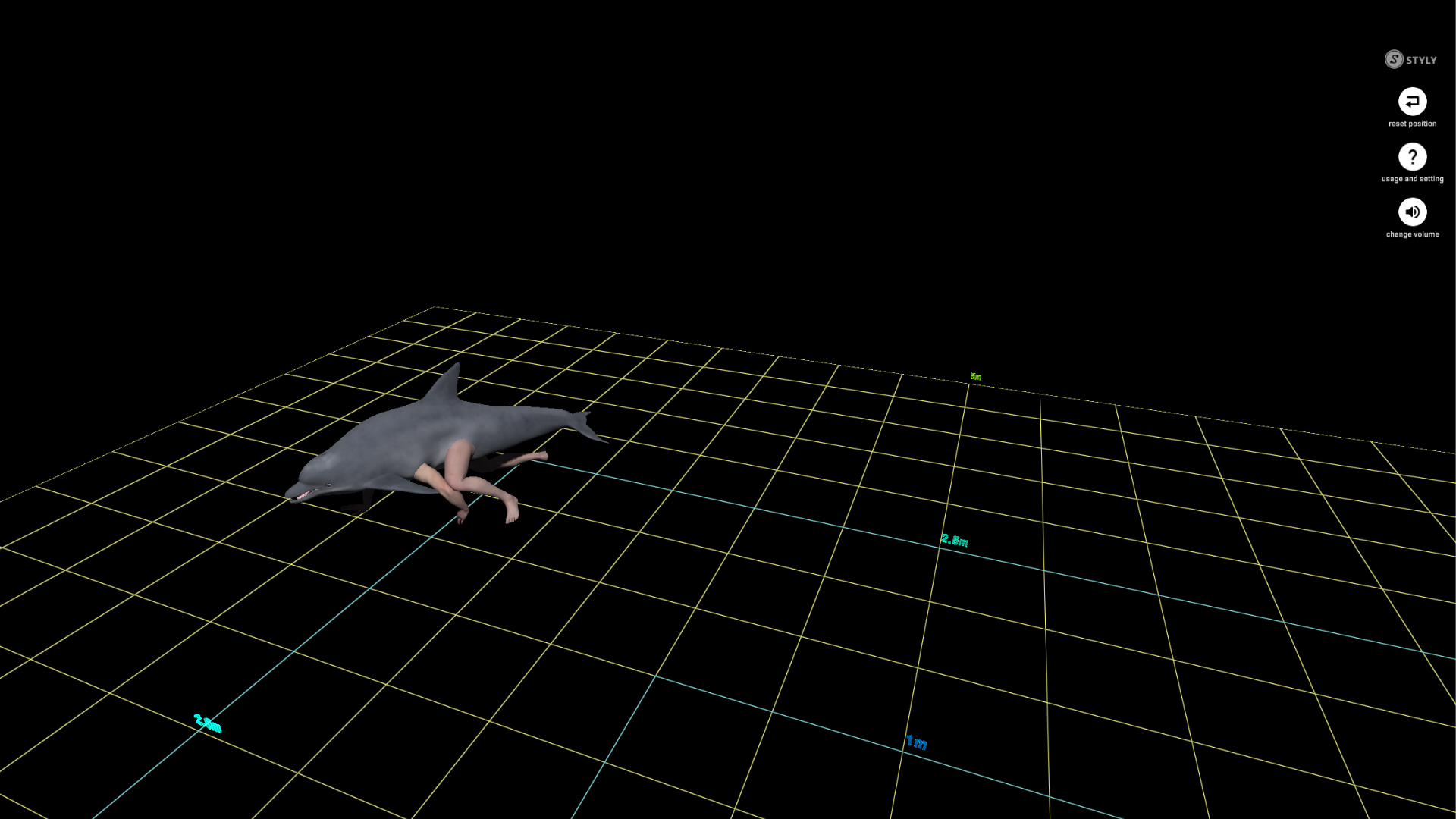Click the STYLY circular logo icon
The image size is (1456, 819).
pos(1394,59)
